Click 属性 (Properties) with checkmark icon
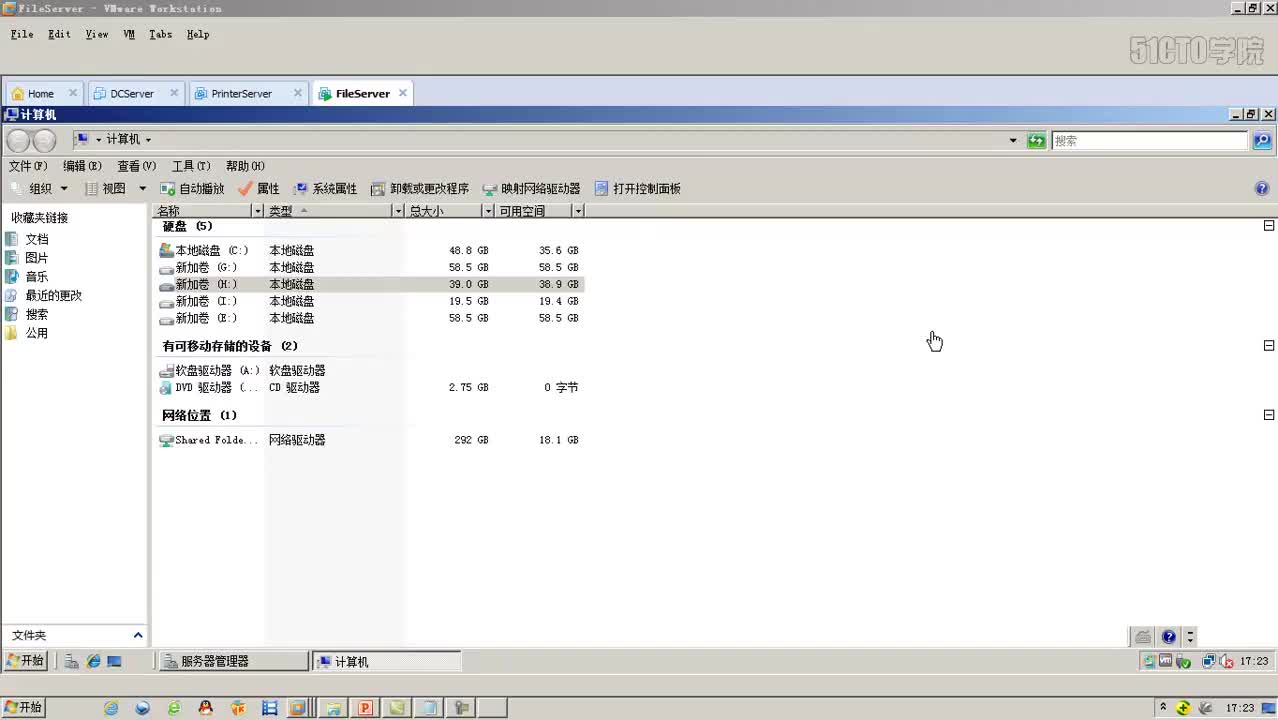1278x720 pixels. point(259,189)
